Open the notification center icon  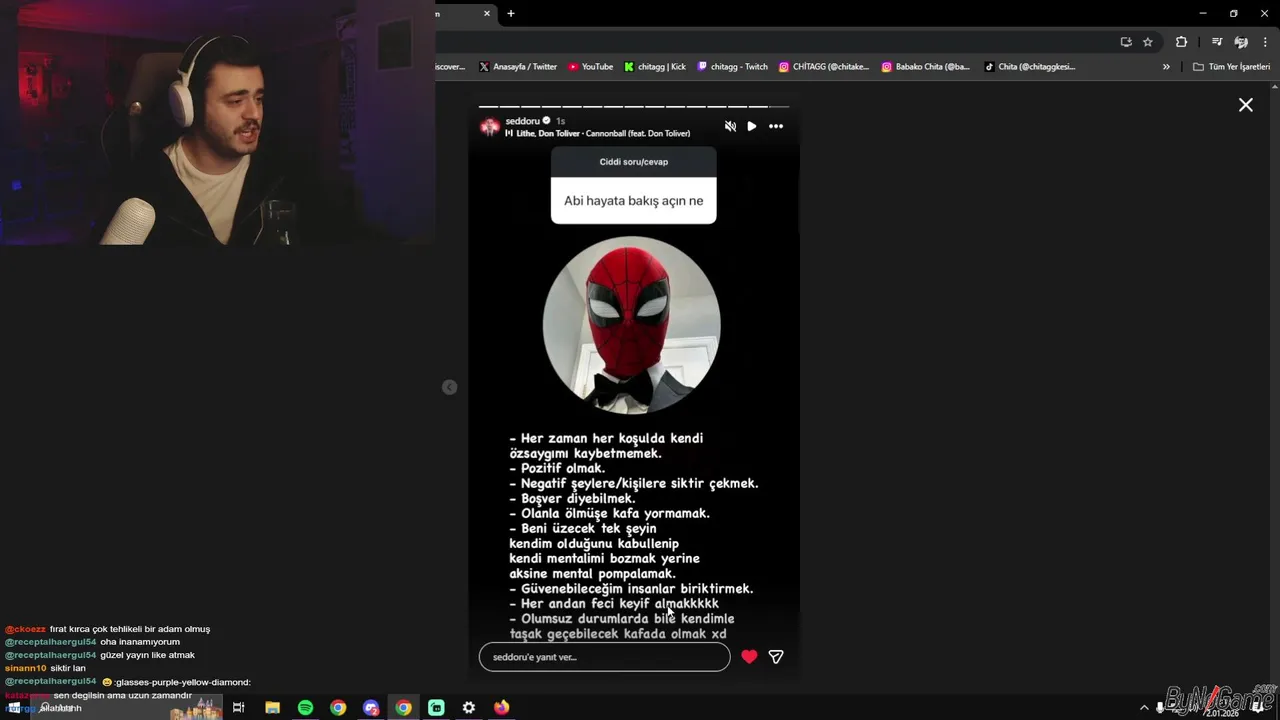[1257, 708]
